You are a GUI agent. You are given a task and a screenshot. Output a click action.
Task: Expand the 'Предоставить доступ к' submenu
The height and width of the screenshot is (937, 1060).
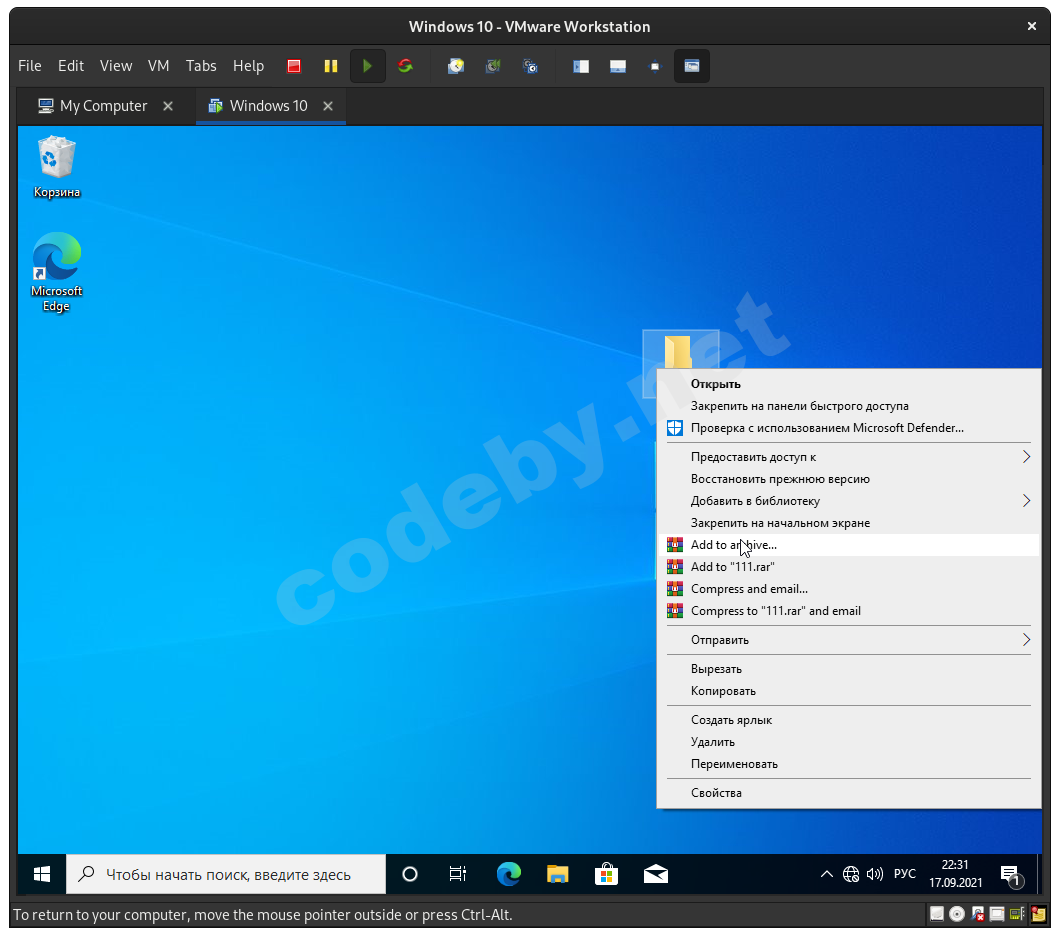coord(849,457)
